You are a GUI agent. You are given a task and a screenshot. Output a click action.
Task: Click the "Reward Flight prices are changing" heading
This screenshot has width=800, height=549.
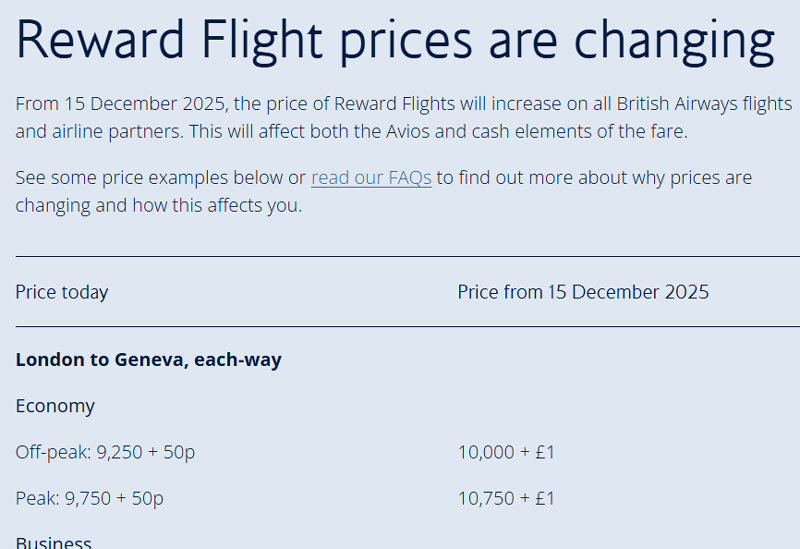tap(395, 40)
